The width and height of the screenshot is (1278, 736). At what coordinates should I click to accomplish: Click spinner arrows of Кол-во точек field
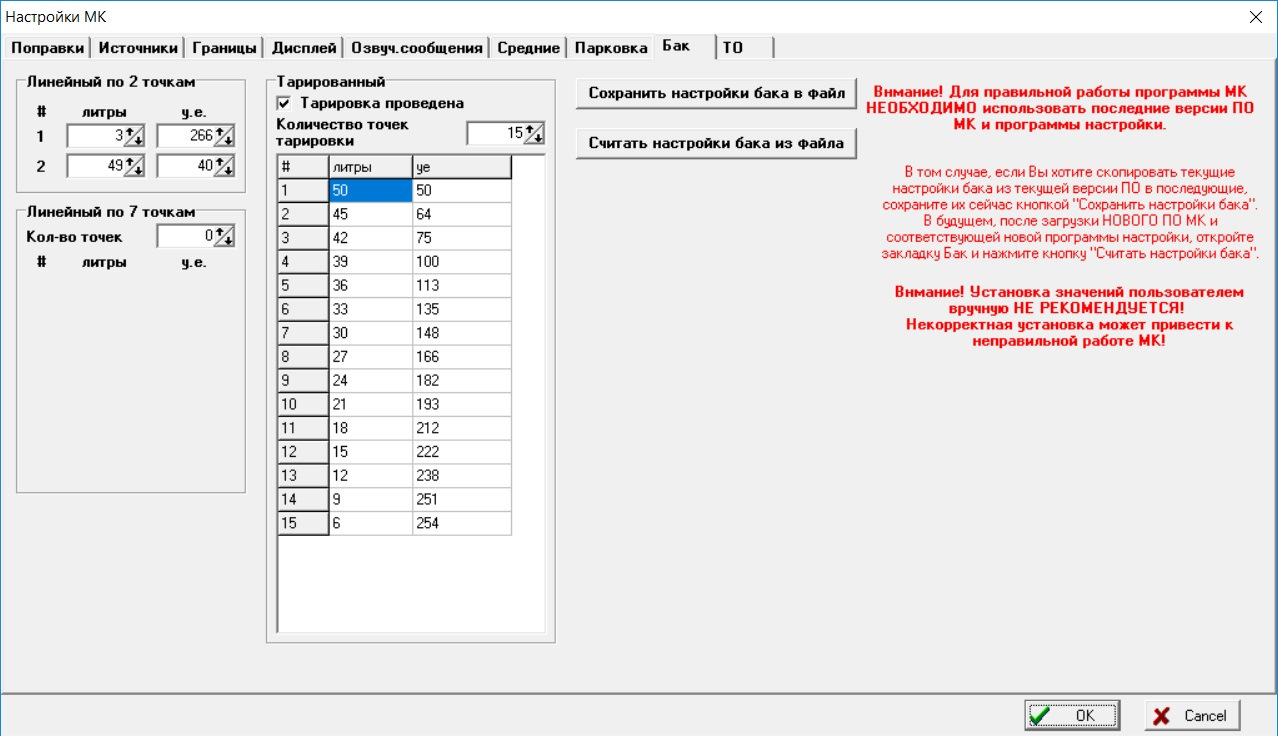[224, 237]
